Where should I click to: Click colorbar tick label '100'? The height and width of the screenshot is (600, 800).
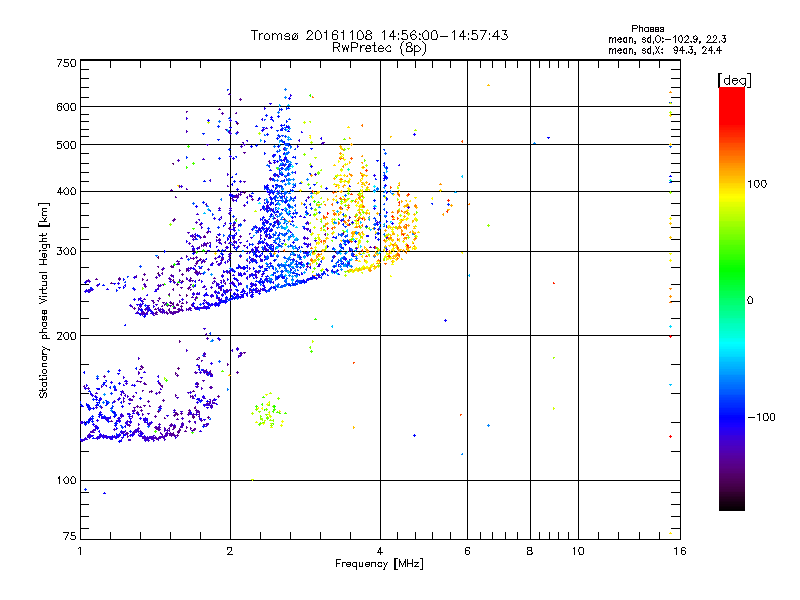click(757, 184)
